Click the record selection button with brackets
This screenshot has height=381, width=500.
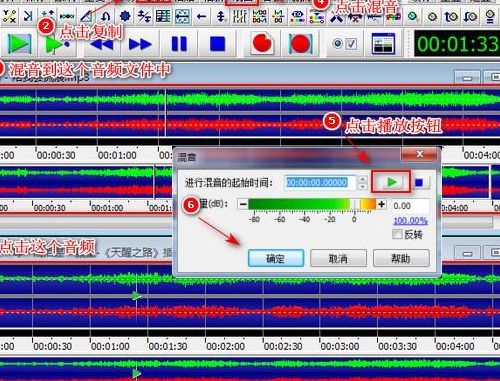click(300, 44)
